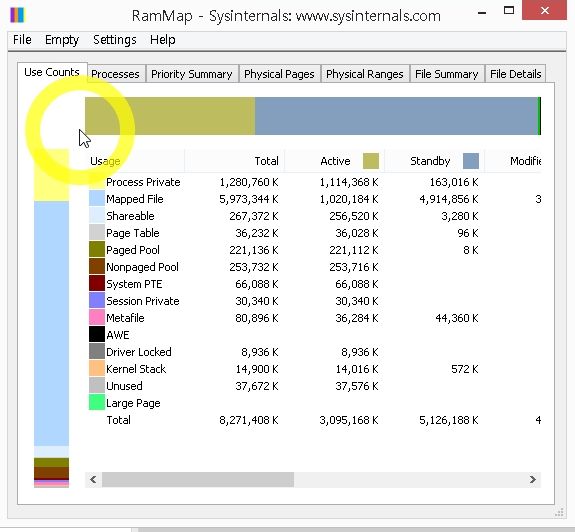Click the Session Private color swatch
The image size is (575, 532).
(x=97, y=300)
